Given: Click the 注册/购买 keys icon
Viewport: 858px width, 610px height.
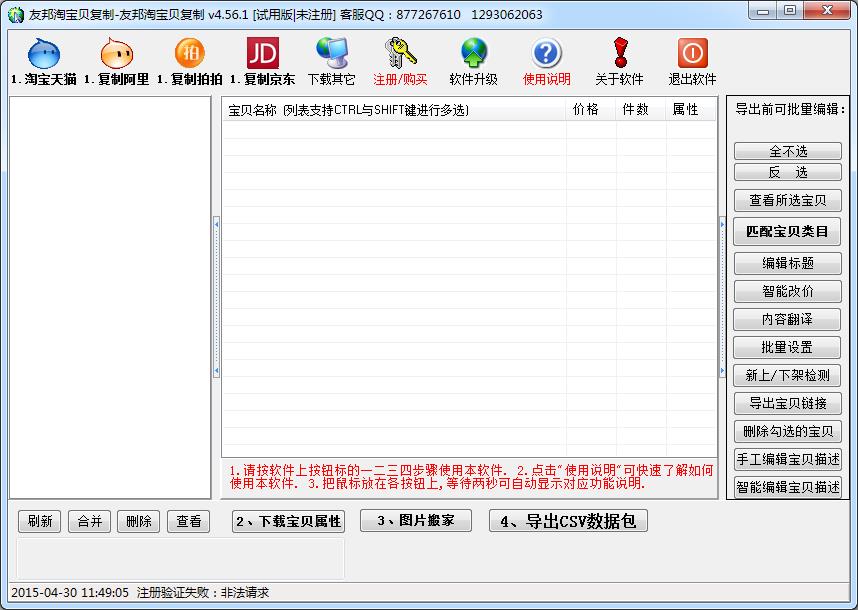Looking at the screenshot, I should (400, 54).
